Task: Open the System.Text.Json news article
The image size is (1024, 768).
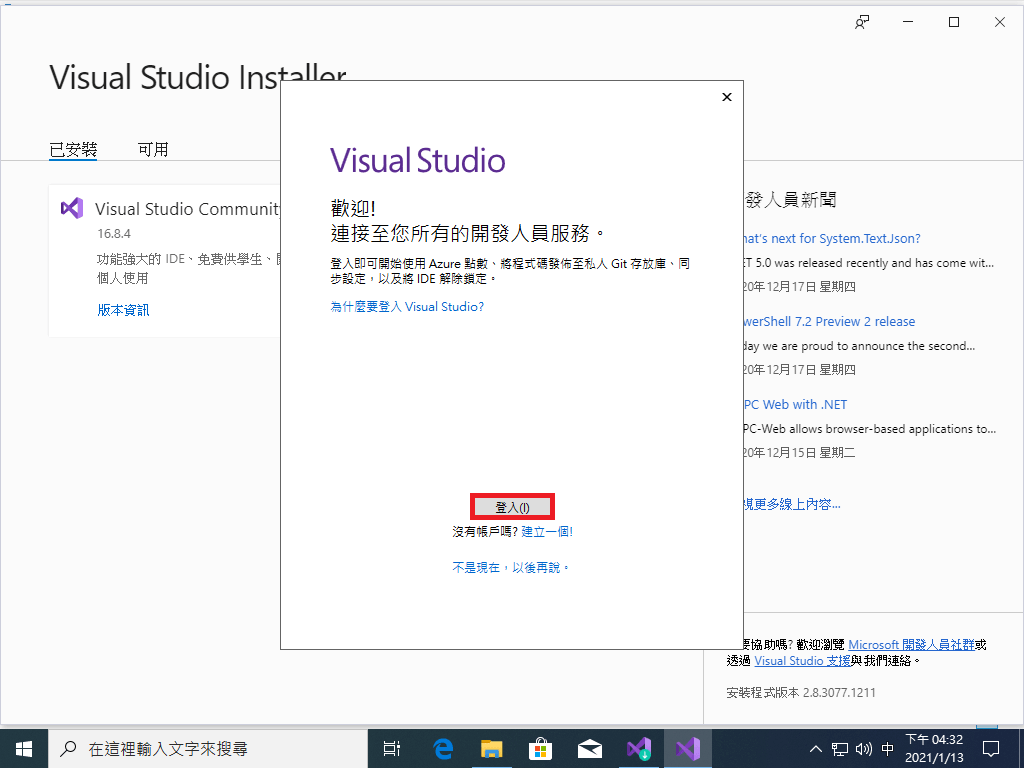Action: coord(832,239)
